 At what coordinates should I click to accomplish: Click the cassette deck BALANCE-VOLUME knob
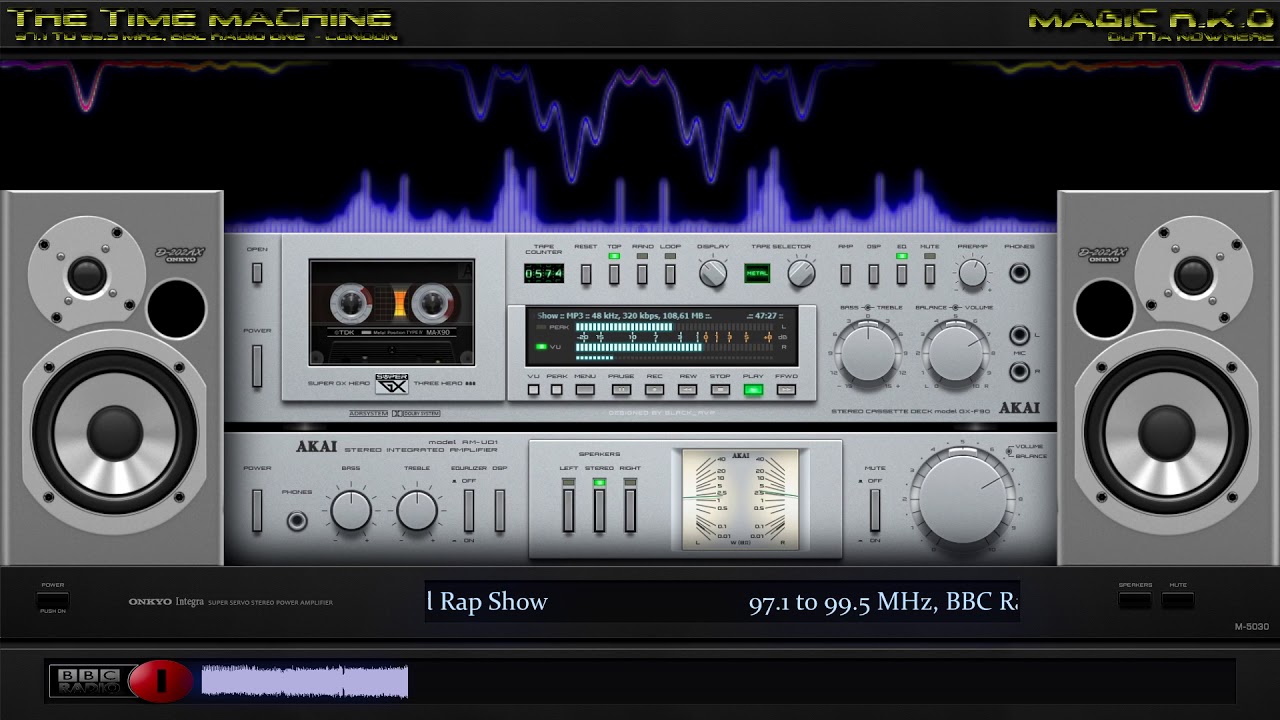pos(956,353)
